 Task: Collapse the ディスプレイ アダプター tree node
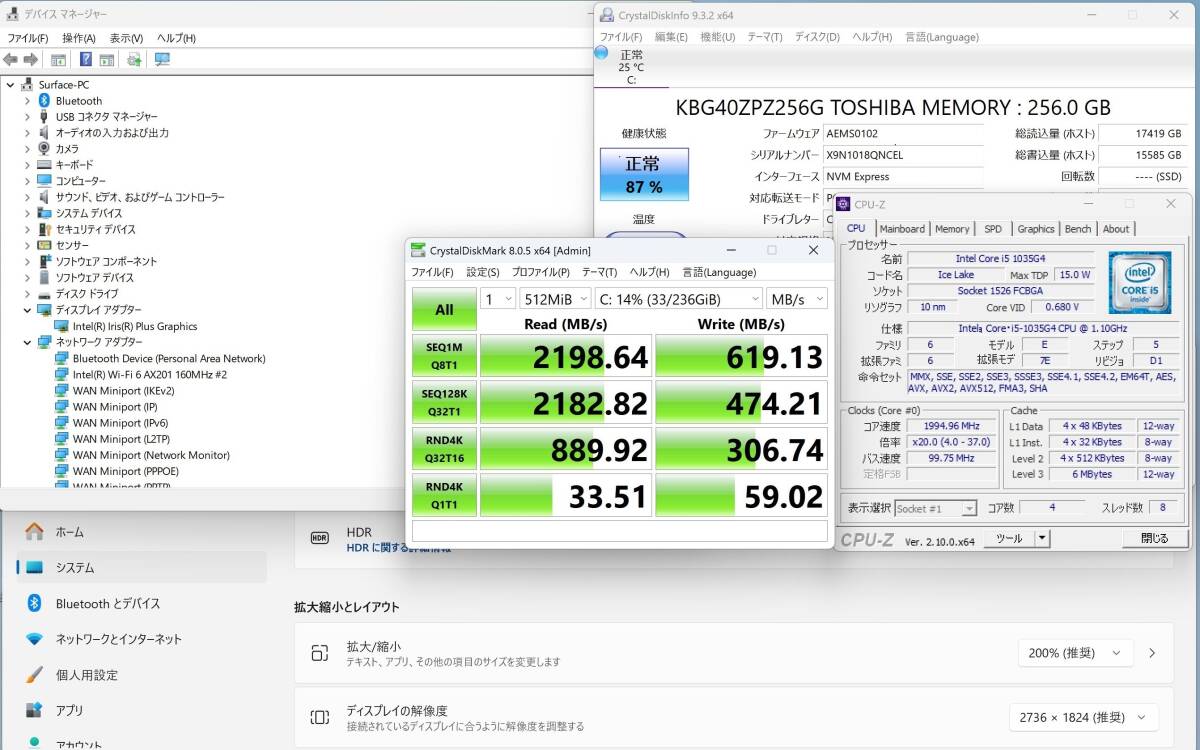click(27, 310)
